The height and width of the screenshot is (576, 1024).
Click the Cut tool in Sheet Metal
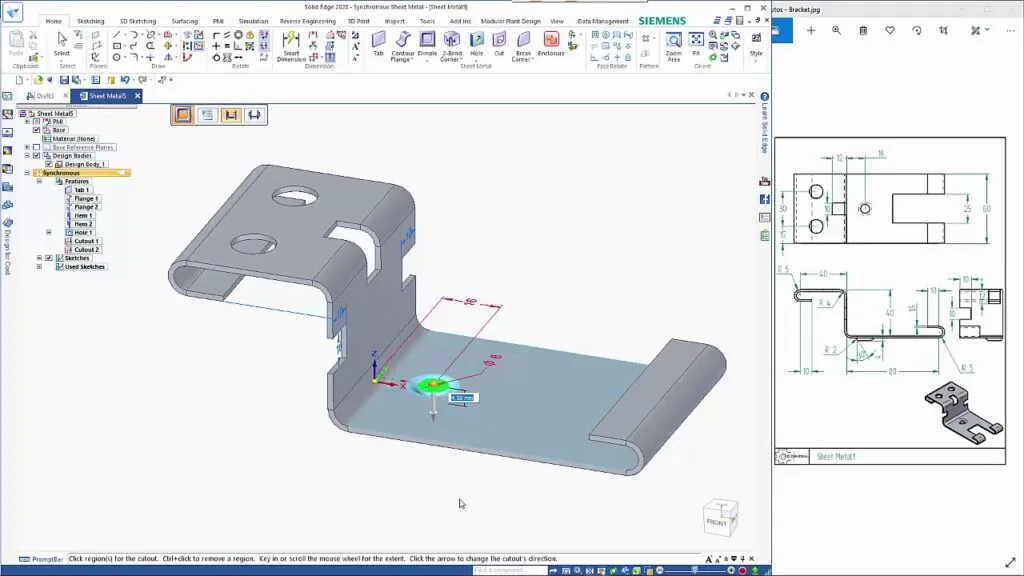[499, 43]
